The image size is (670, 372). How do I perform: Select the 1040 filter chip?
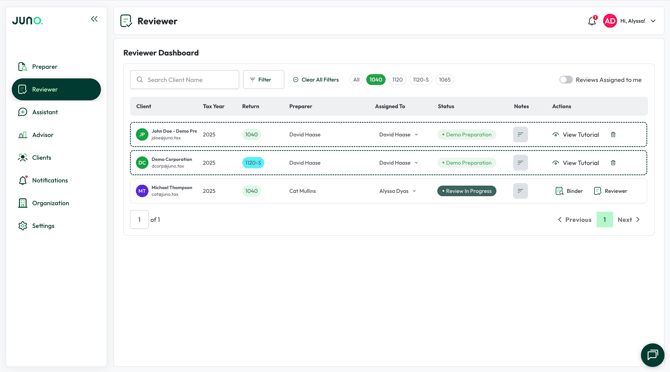(376, 79)
